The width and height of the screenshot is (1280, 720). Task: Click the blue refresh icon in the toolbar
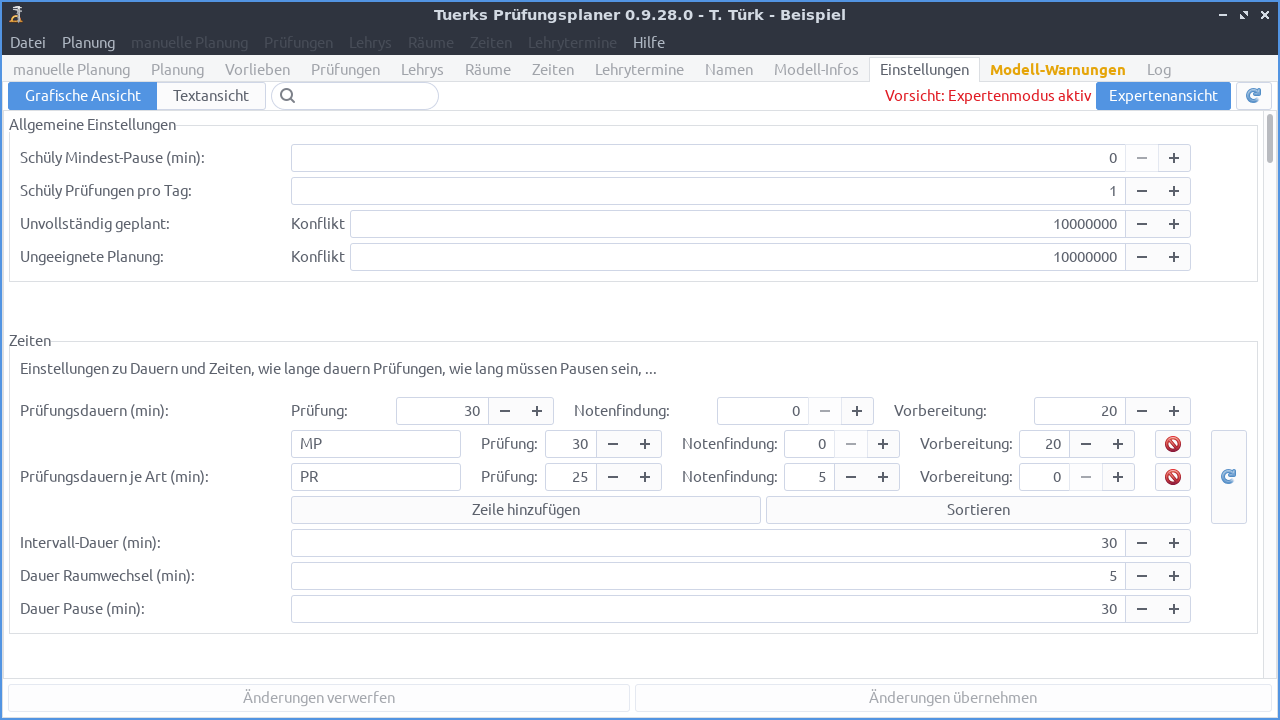point(1253,95)
